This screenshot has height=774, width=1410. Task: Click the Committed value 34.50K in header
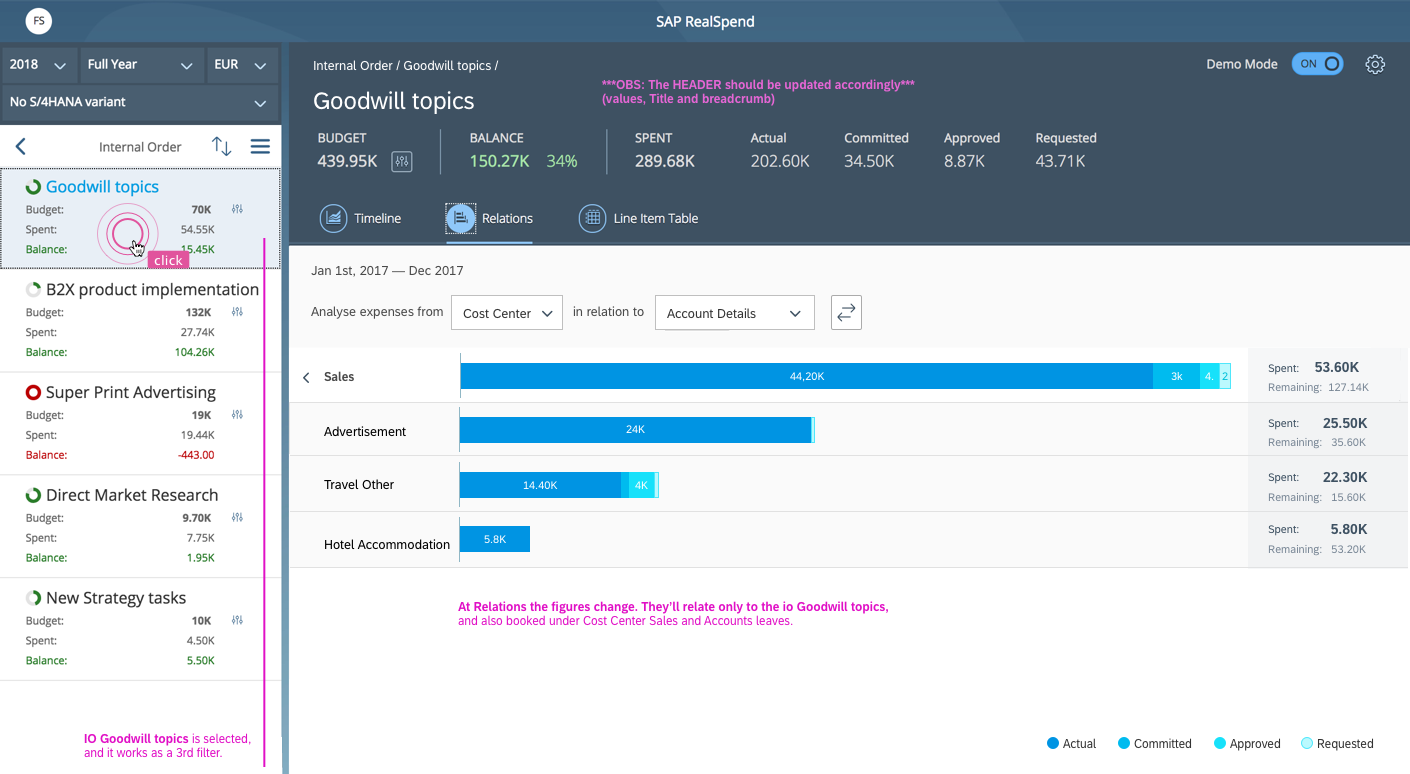(869, 161)
